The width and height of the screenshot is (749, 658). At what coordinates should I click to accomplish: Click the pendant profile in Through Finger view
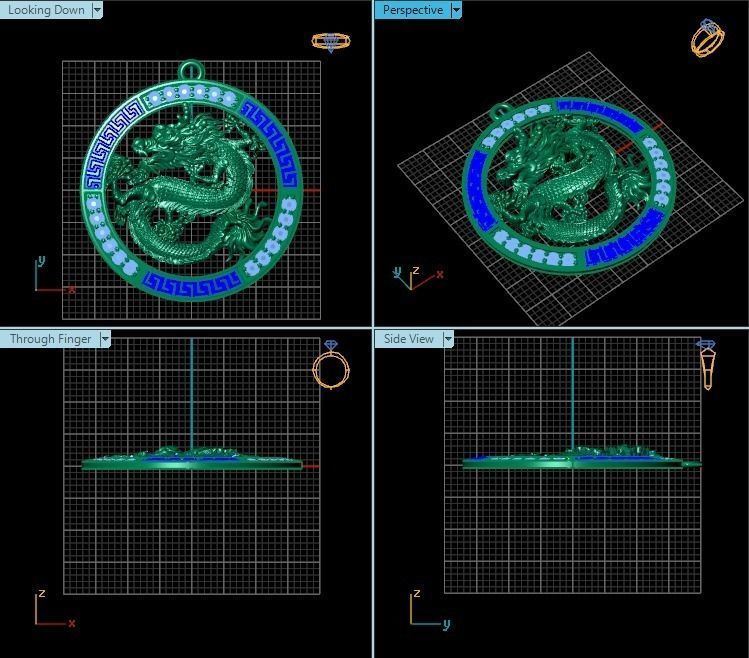click(192, 459)
